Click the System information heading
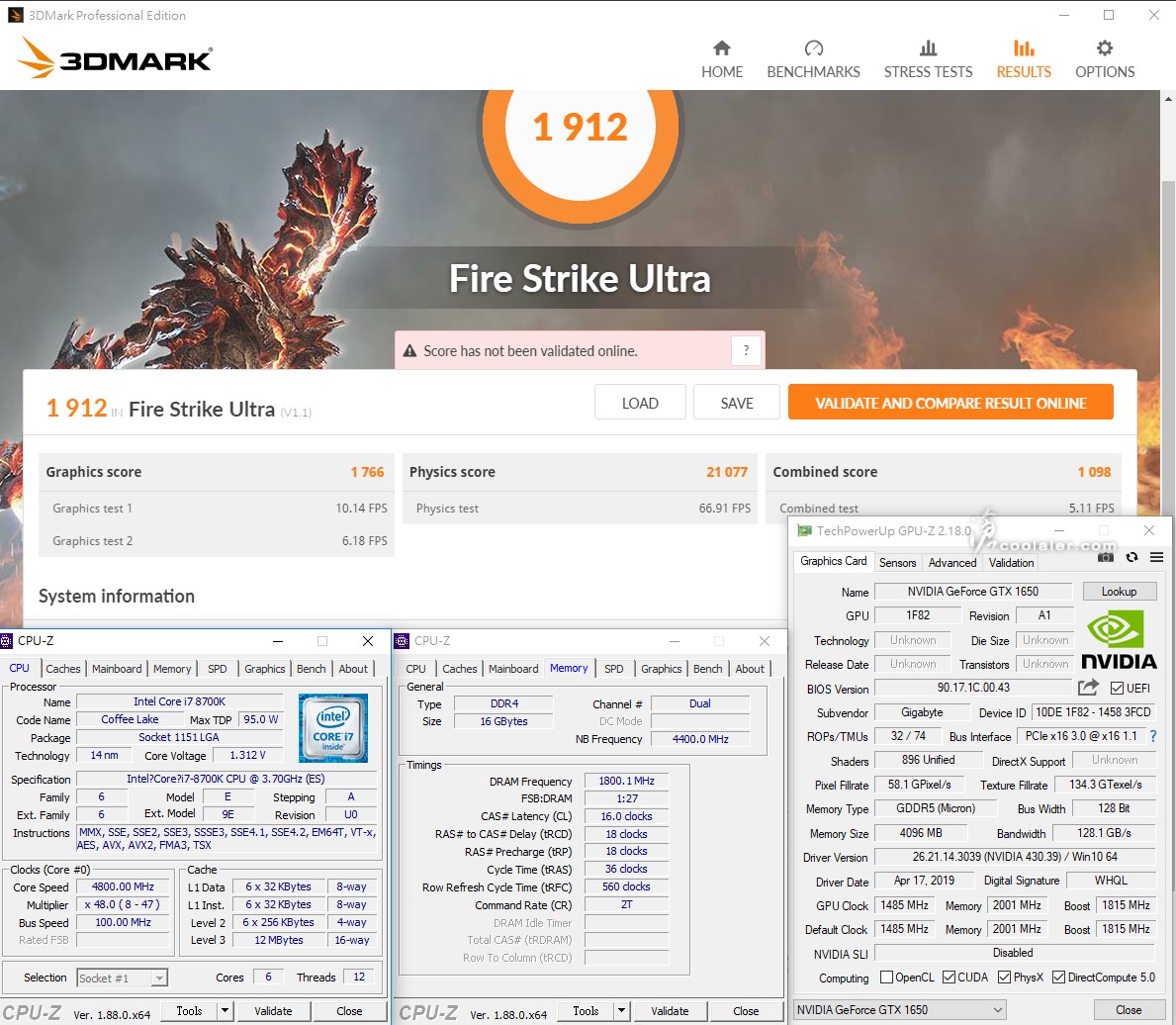 pos(117,596)
